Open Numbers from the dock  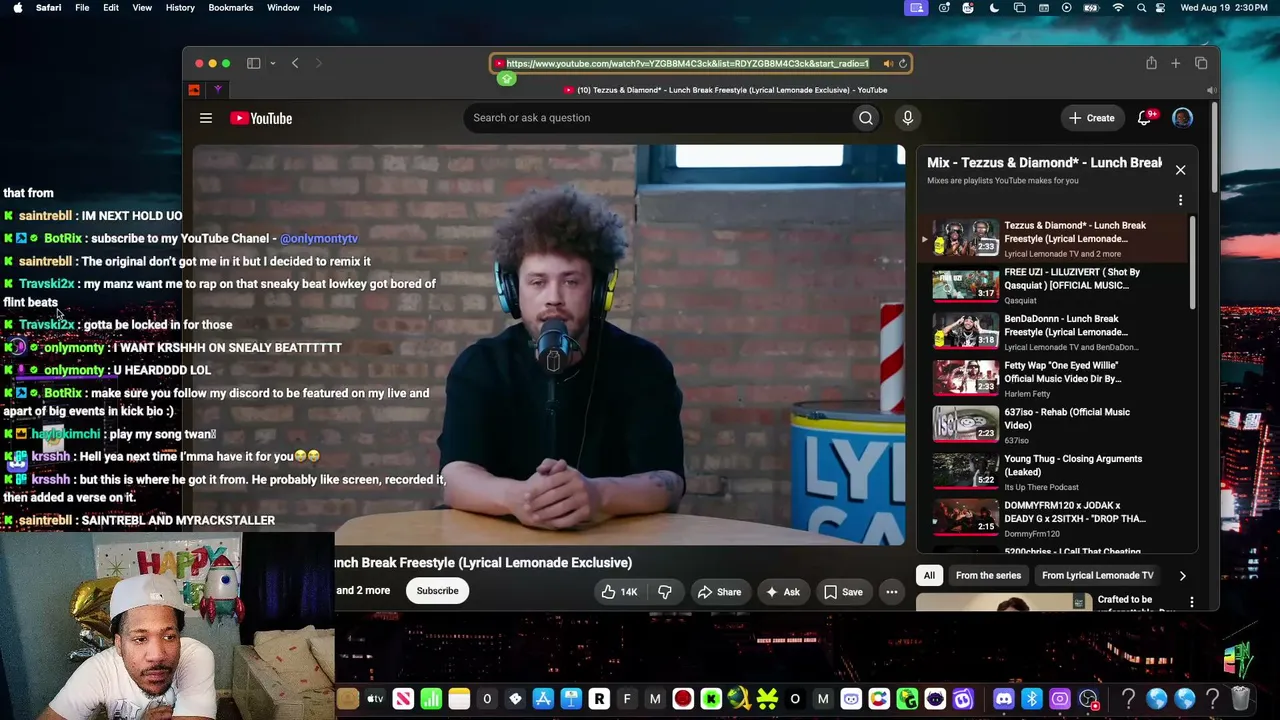tap(431, 699)
